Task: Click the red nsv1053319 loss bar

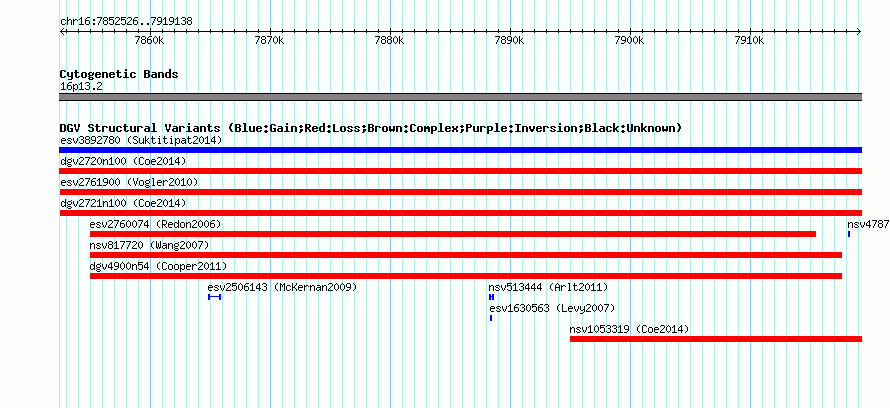Action: tap(716, 339)
